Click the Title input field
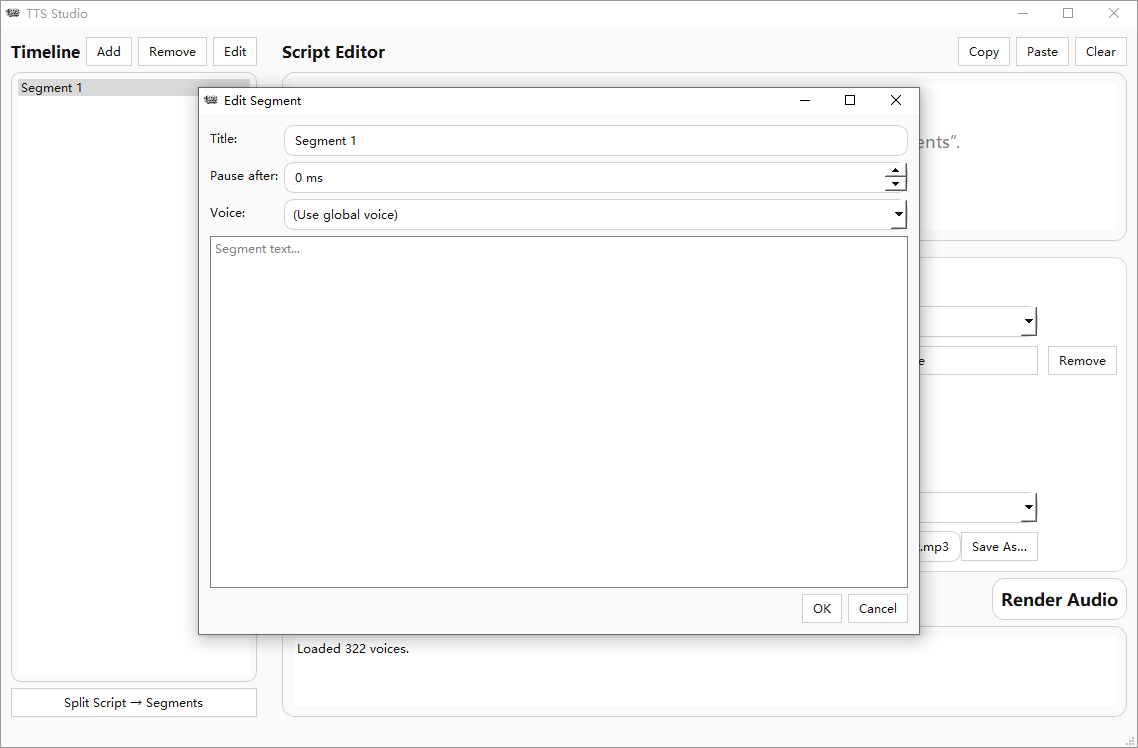The height and width of the screenshot is (748, 1138). click(595, 141)
